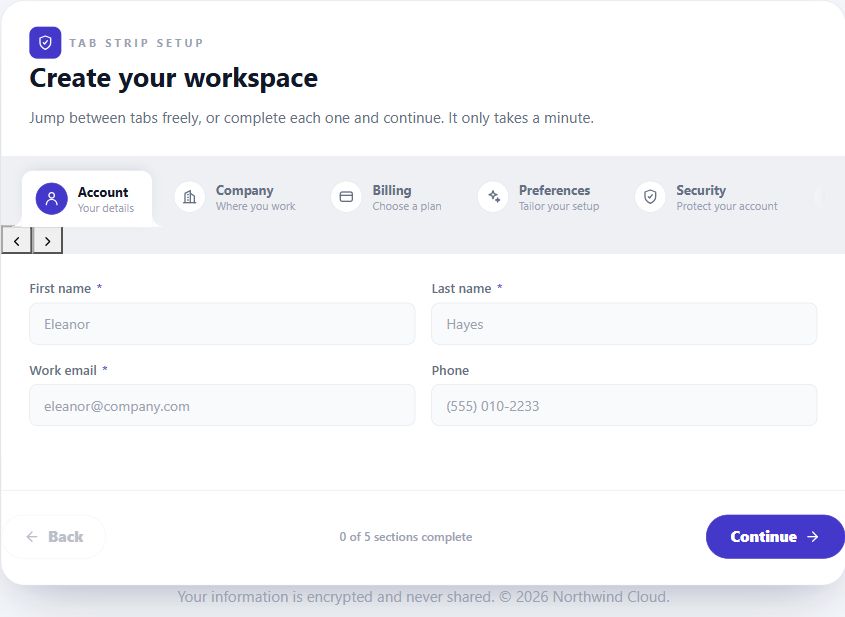Select the Account tab
Screen dimensions: 845x617
coord(87,199)
